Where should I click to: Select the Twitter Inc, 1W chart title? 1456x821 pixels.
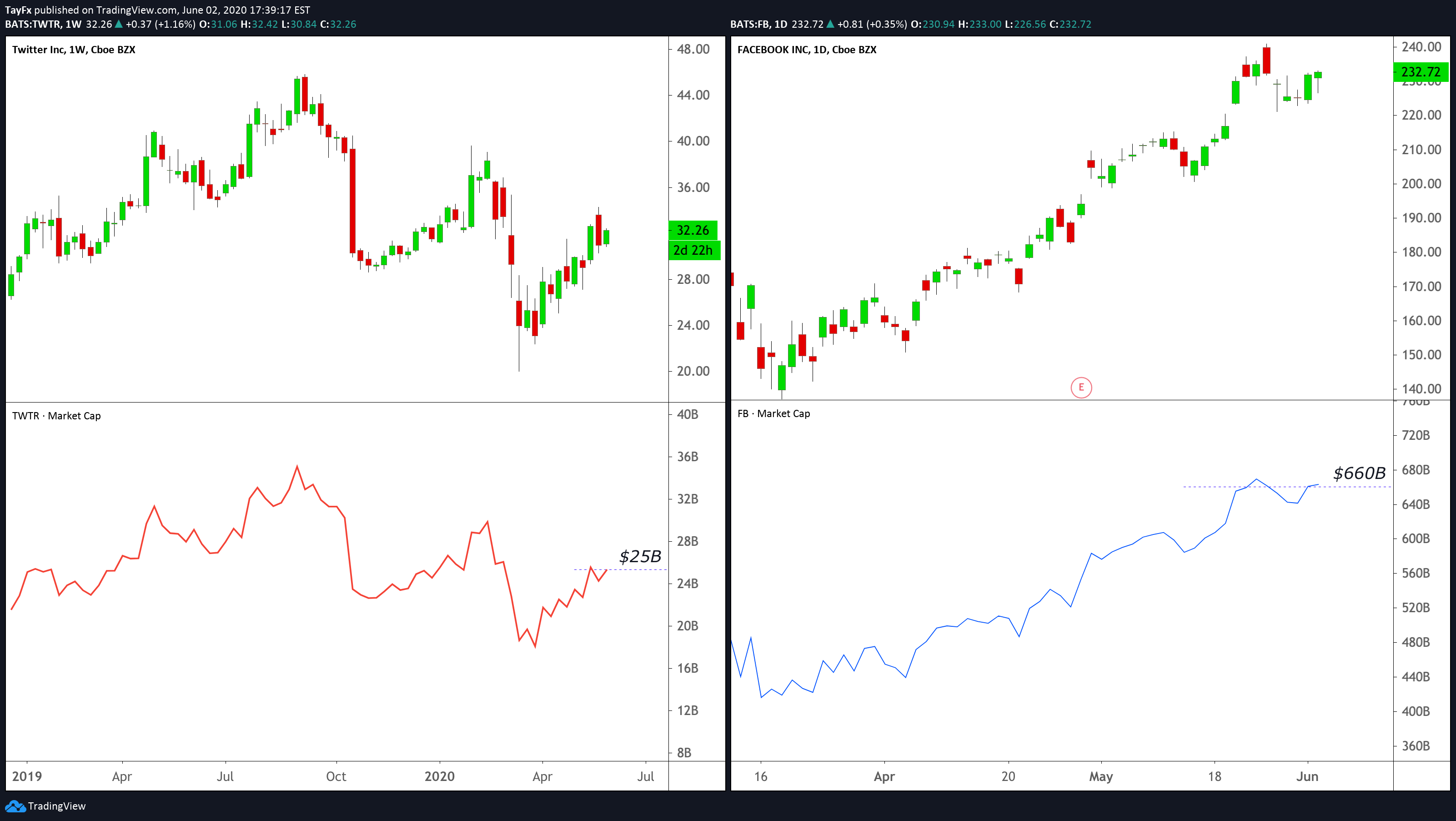coord(74,50)
